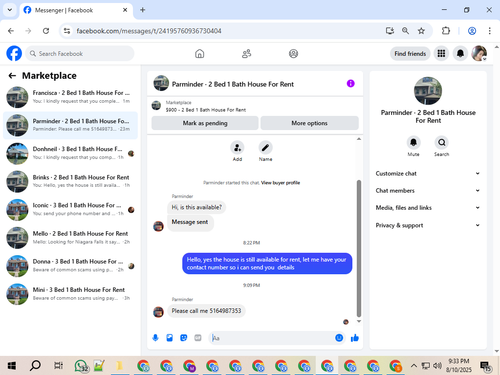
Task: Attach a file image icon
Action: click(170, 338)
